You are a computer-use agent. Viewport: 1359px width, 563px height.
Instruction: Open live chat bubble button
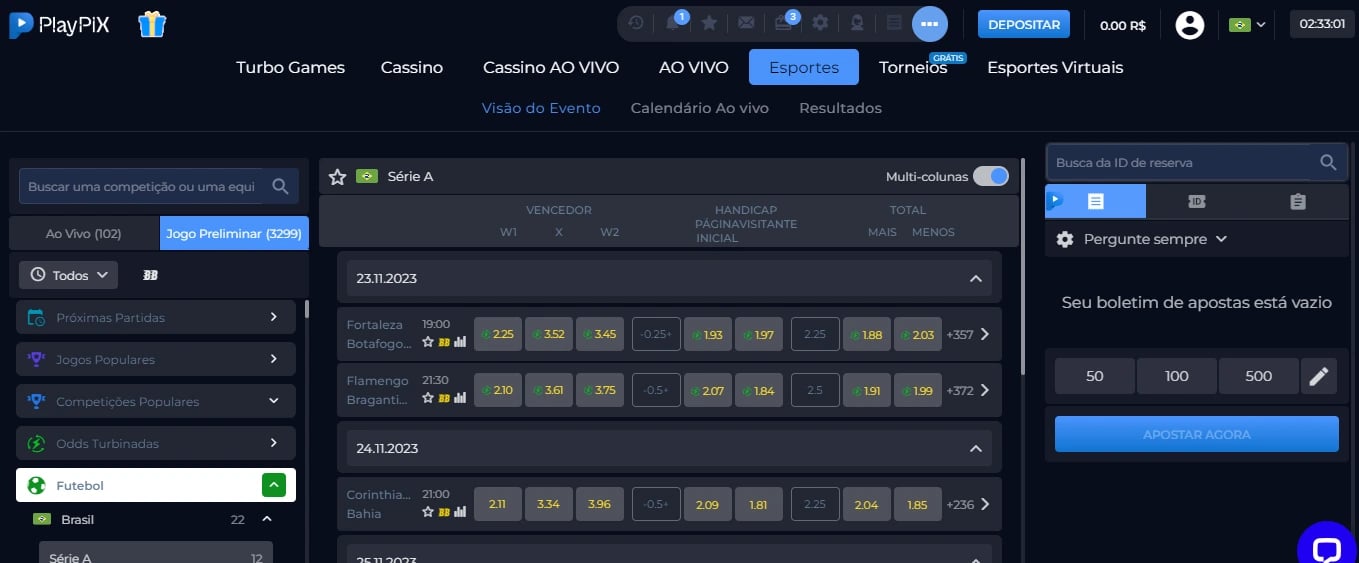[x=1326, y=549]
